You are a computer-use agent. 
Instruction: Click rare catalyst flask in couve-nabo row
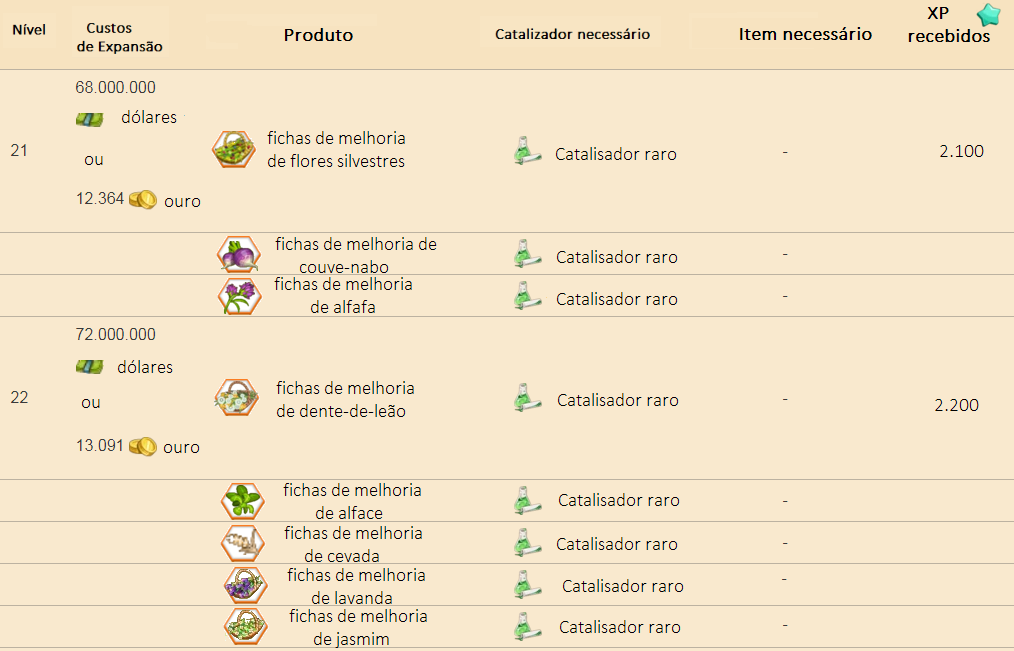(x=527, y=253)
